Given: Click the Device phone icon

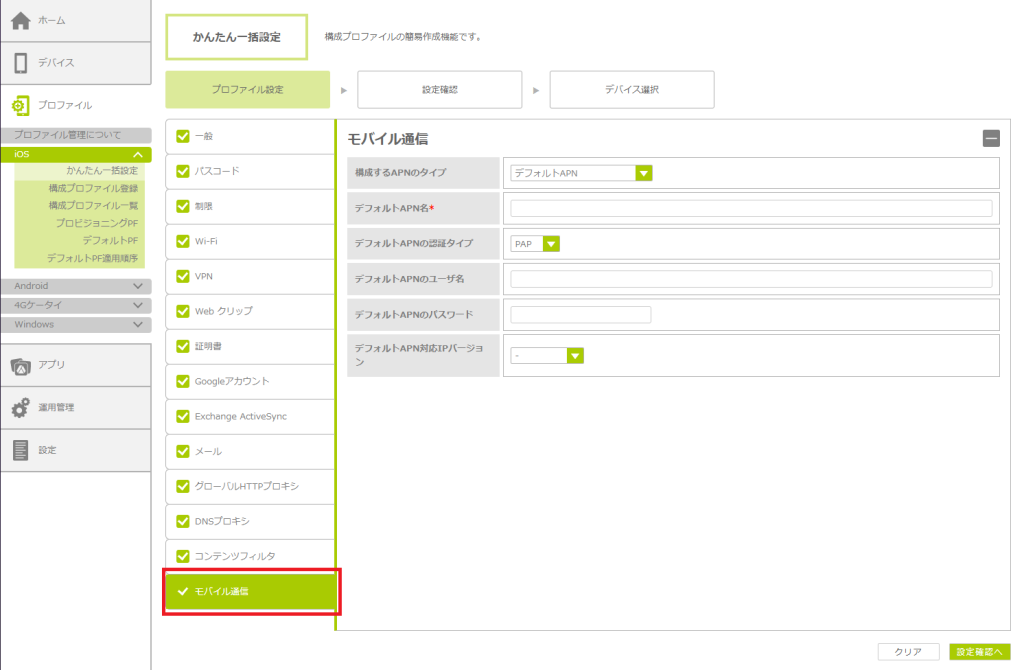Looking at the screenshot, I should click(21, 63).
